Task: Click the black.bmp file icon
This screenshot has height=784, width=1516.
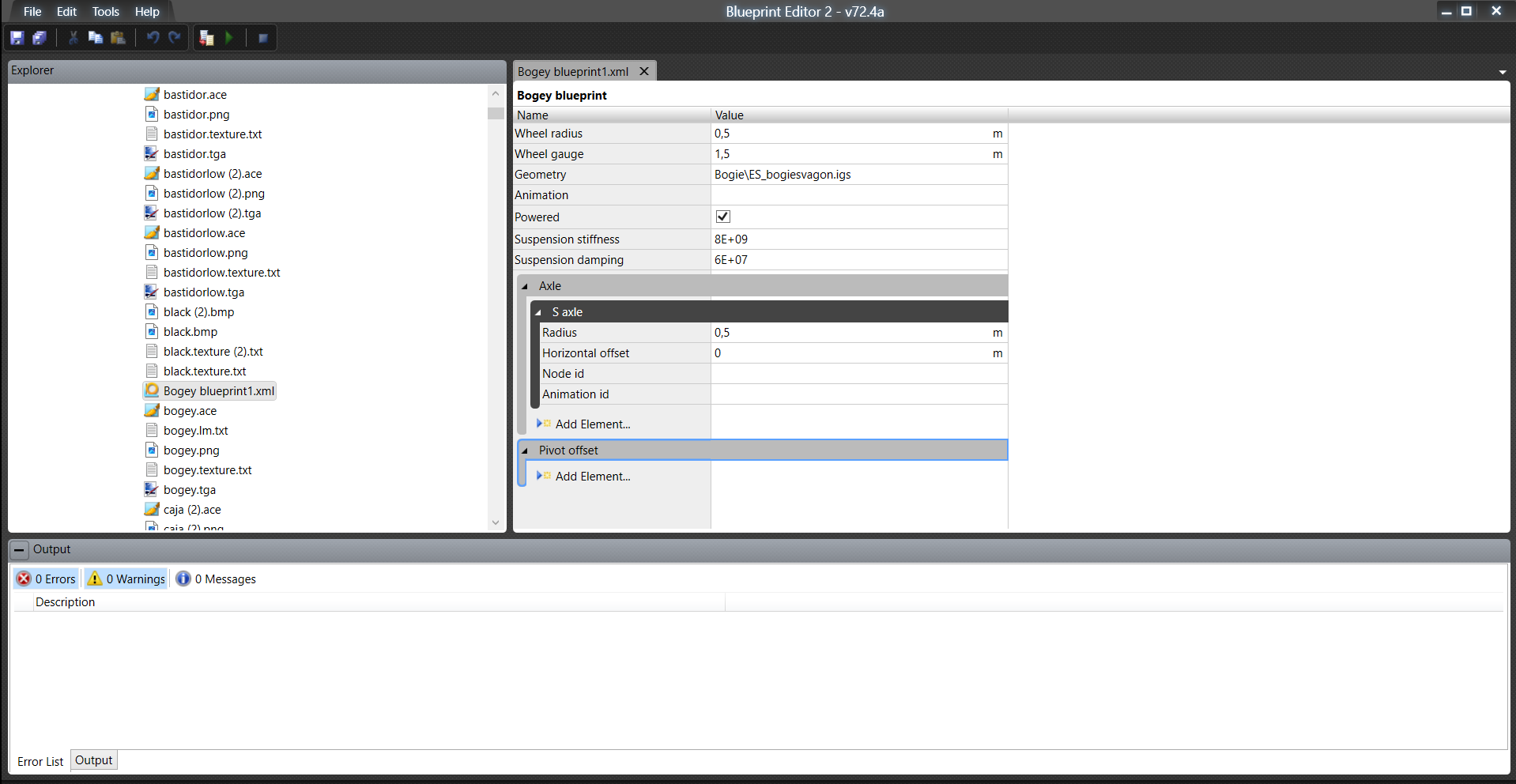Action: tap(152, 331)
